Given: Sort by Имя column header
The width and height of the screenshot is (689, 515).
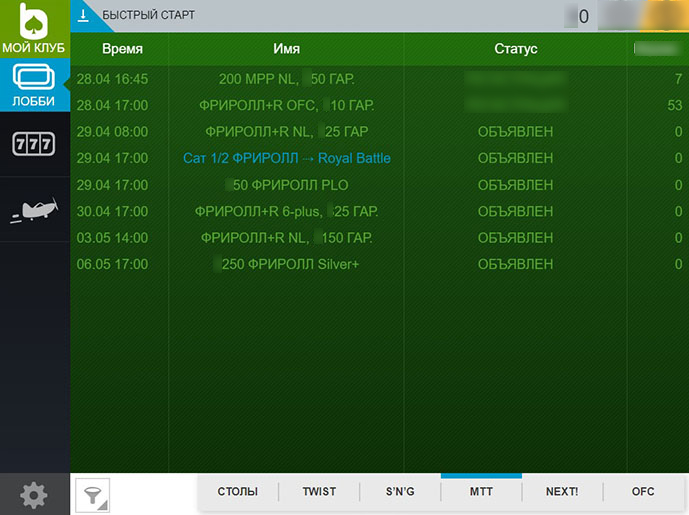Looking at the screenshot, I should click(x=286, y=49).
